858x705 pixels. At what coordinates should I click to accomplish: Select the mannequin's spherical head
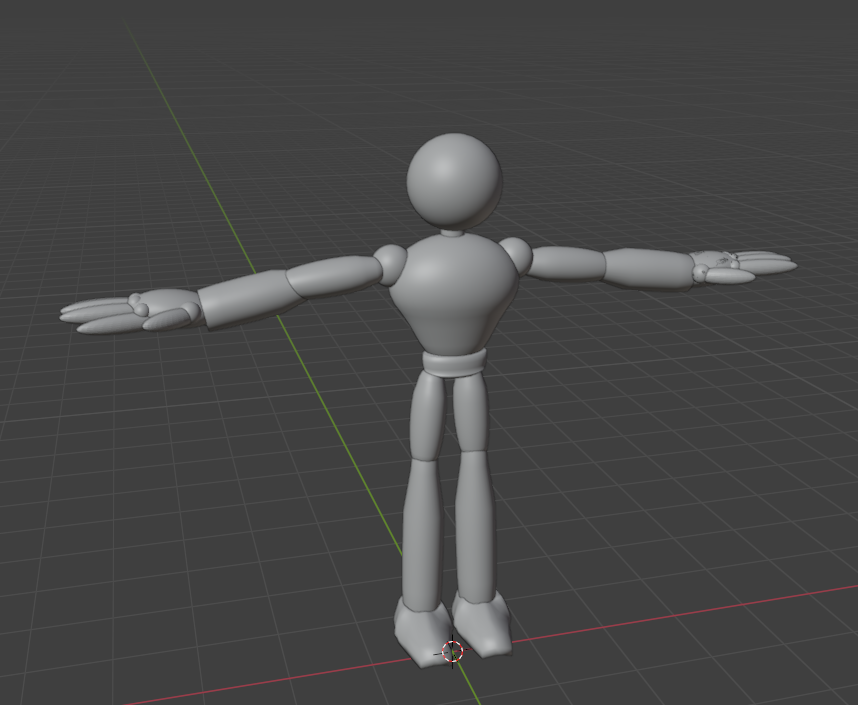click(454, 181)
